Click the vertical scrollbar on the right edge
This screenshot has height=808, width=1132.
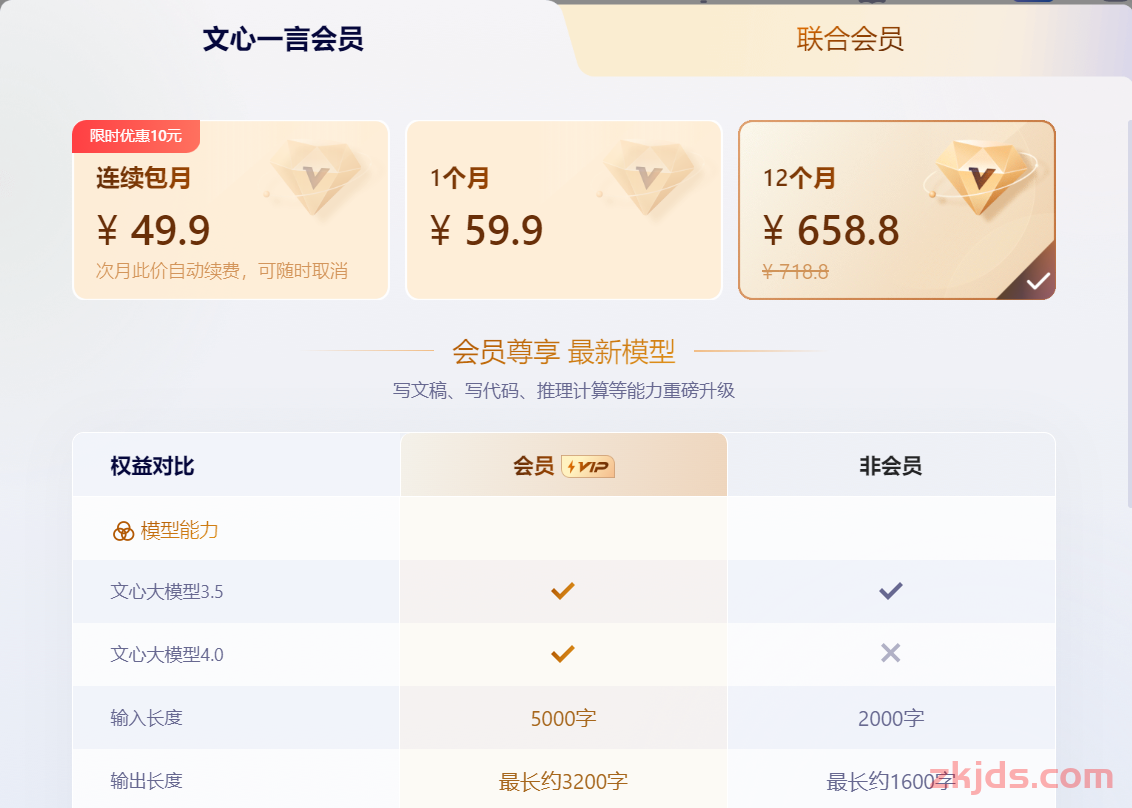click(x=1129, y=310)
